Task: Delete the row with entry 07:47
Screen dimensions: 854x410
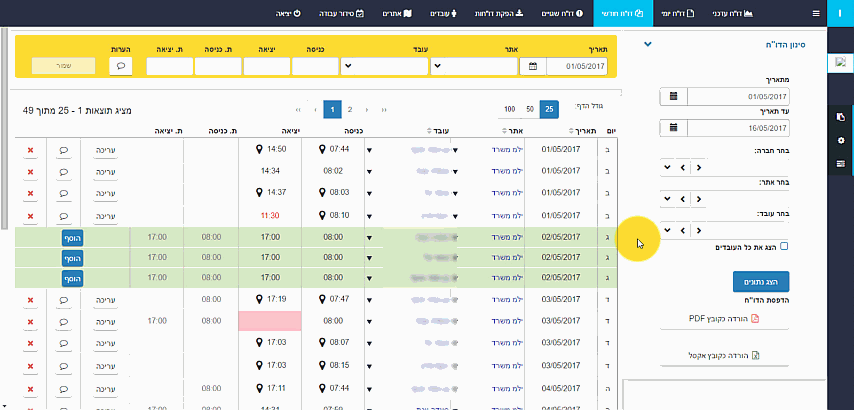Action: (x=30, y=300)
